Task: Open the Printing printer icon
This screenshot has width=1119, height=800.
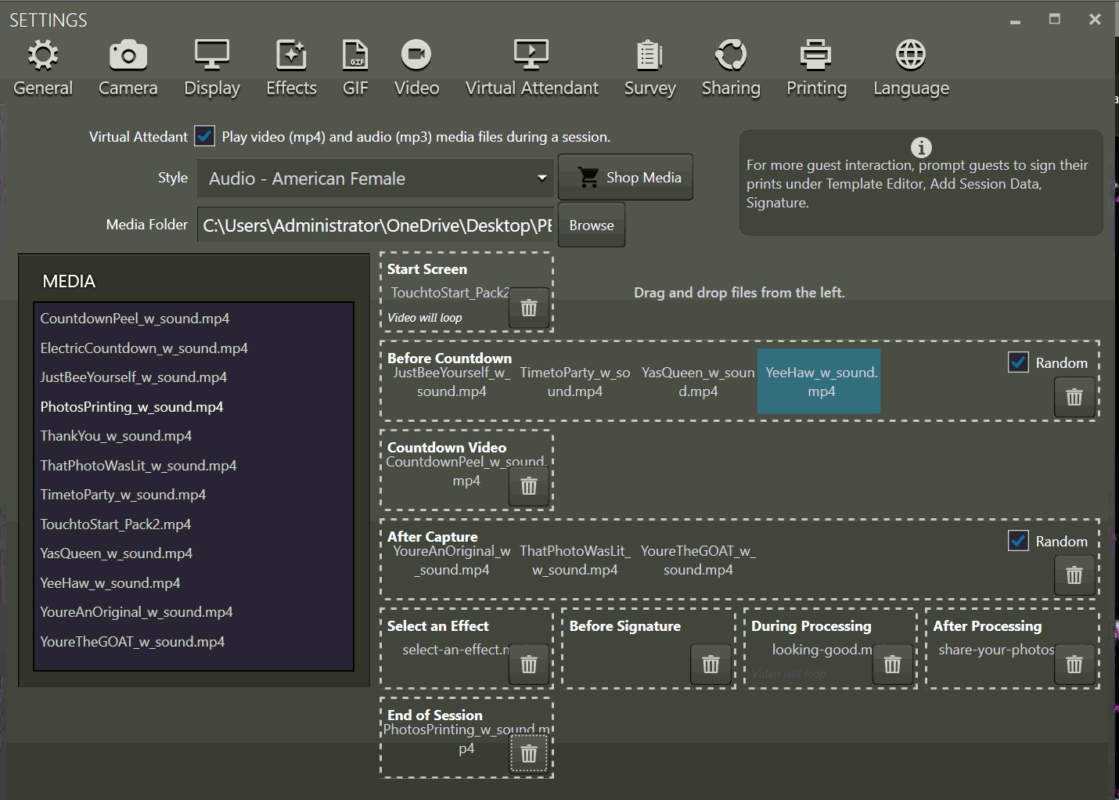Action: point(816,55)
